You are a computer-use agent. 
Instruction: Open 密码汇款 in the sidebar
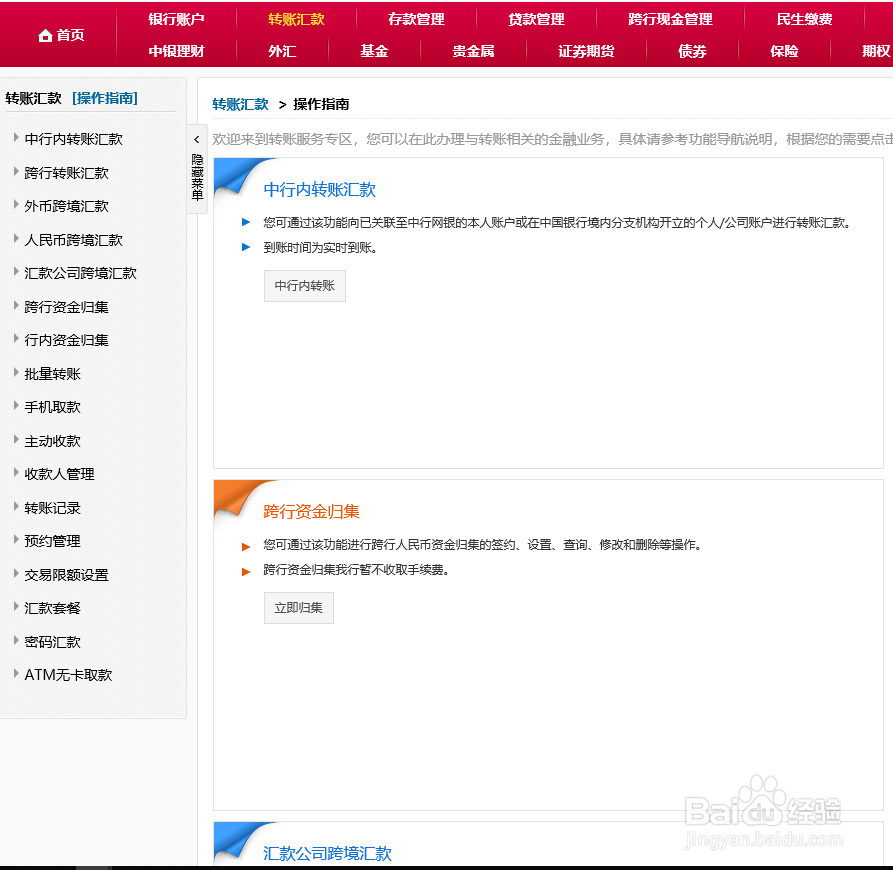(x=52, y=642)
